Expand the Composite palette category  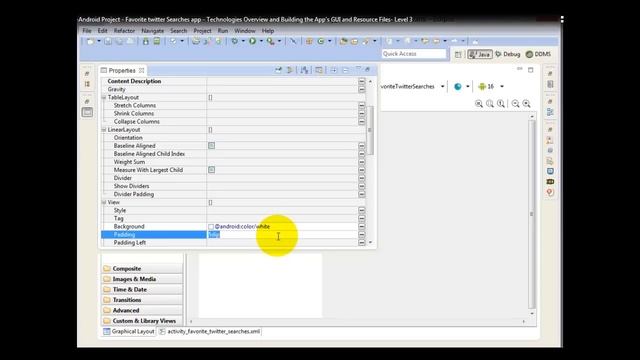tap(142, 269)
